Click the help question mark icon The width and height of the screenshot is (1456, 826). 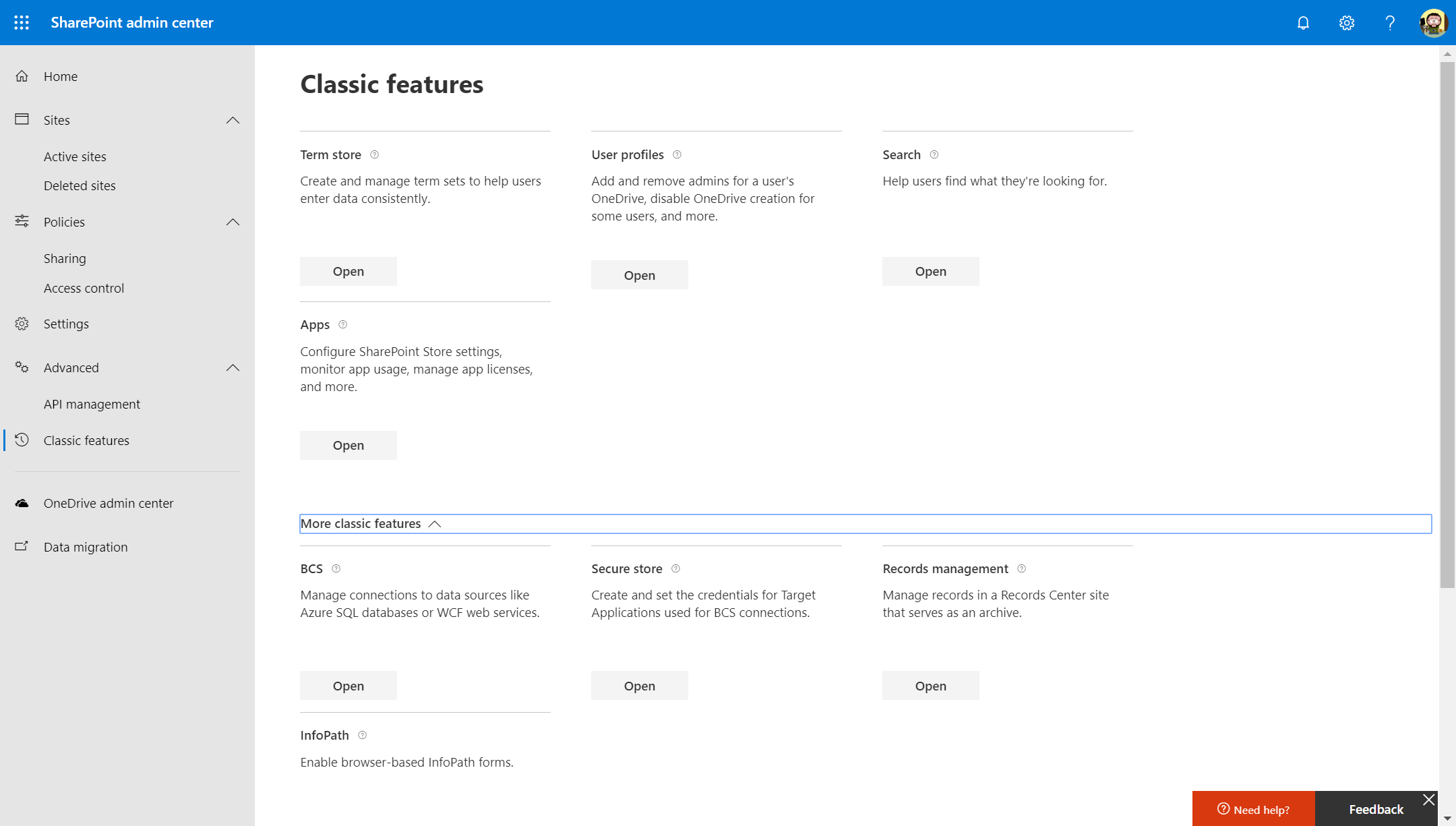[x=1389, y=22]
